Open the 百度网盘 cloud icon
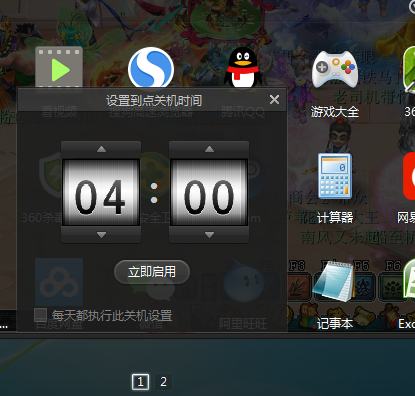Image resolution: width=415 pixels, height=396 pixels. point(59,282)
